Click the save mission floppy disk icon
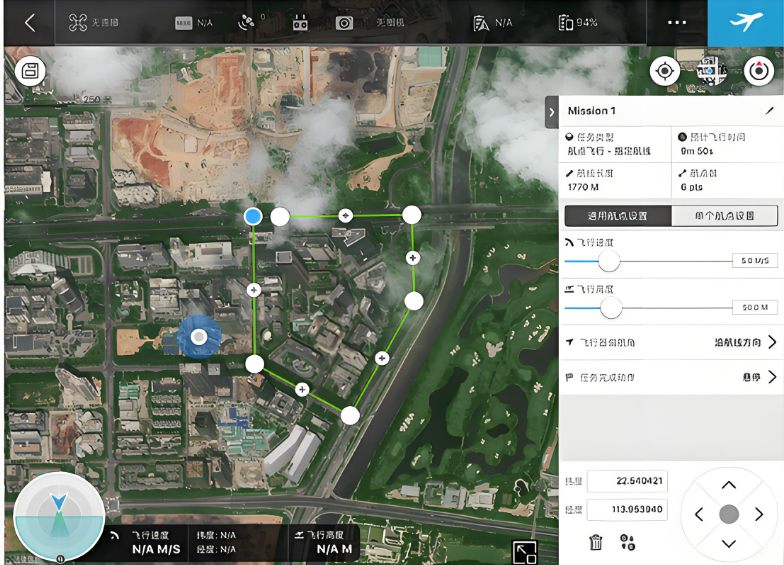784x565 pixels. (31, 71)
